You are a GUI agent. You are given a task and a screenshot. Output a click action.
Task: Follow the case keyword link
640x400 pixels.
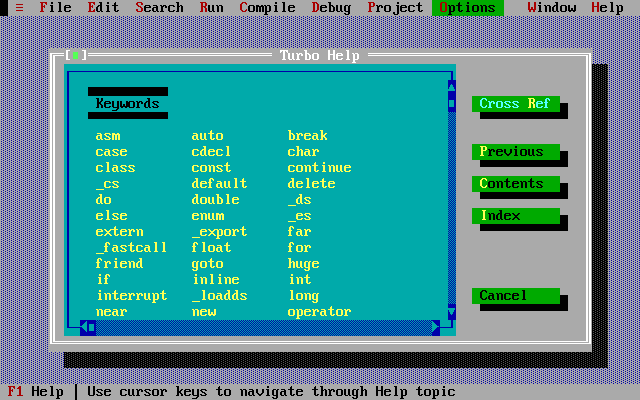click(111, 152)
